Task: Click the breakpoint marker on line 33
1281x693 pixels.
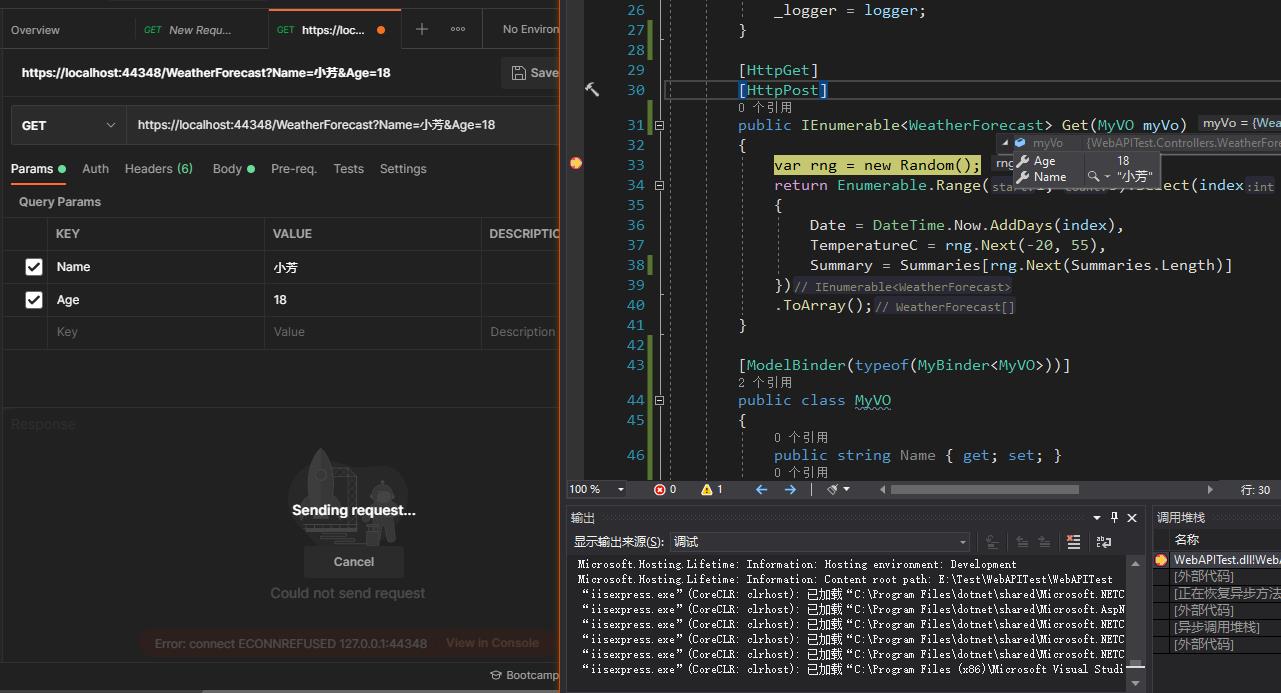Action: (576, 163)
